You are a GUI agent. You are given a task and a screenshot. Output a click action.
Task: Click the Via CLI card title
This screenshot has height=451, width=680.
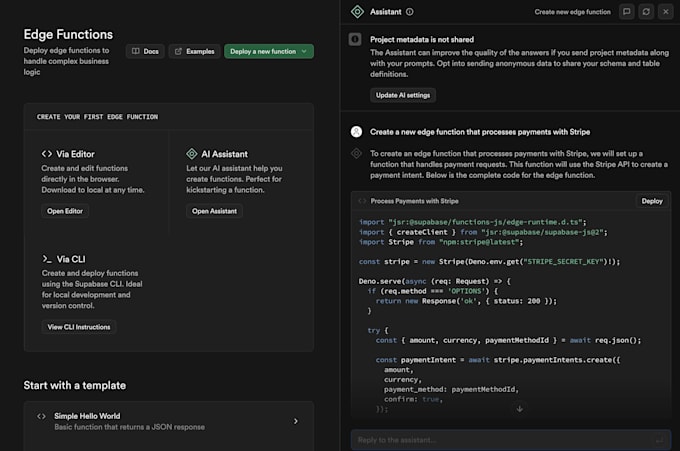click(71, 259)
